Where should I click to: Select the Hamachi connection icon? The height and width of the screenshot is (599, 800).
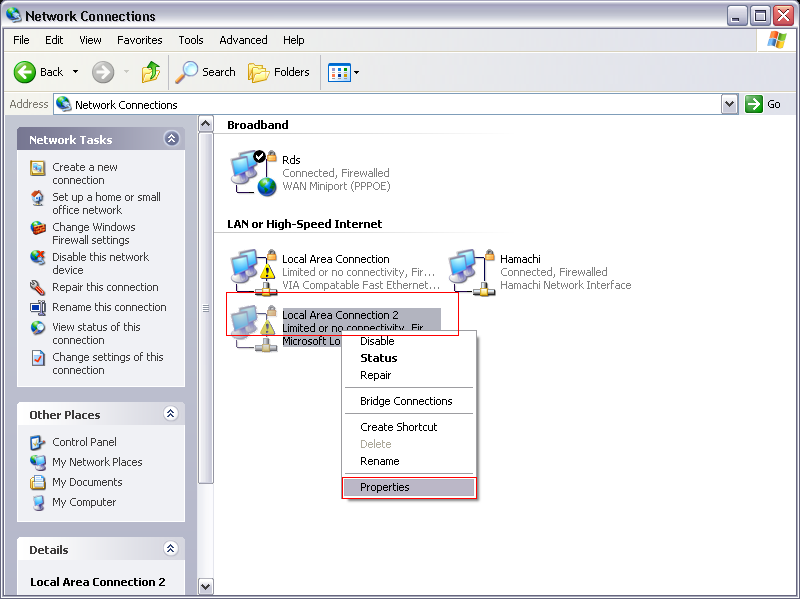coord(471,272)
